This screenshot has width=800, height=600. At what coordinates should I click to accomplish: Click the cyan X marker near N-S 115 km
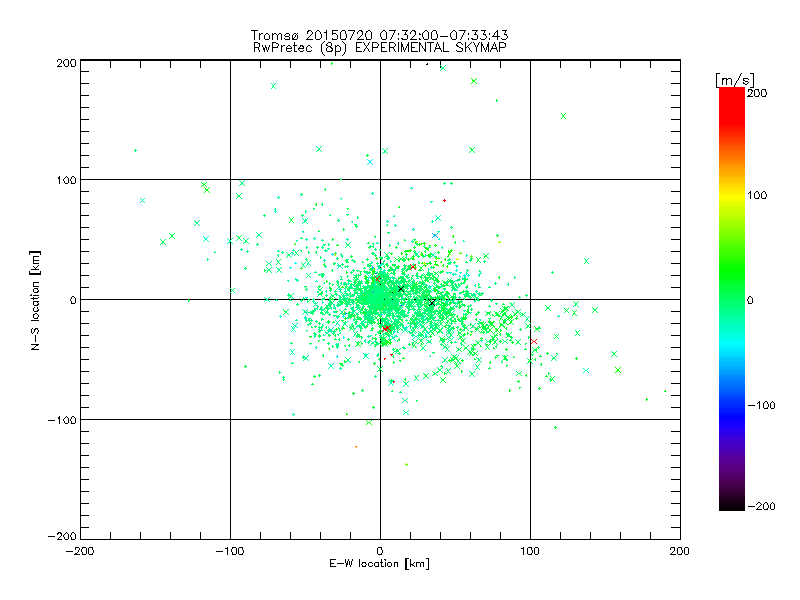click(370, 162)
